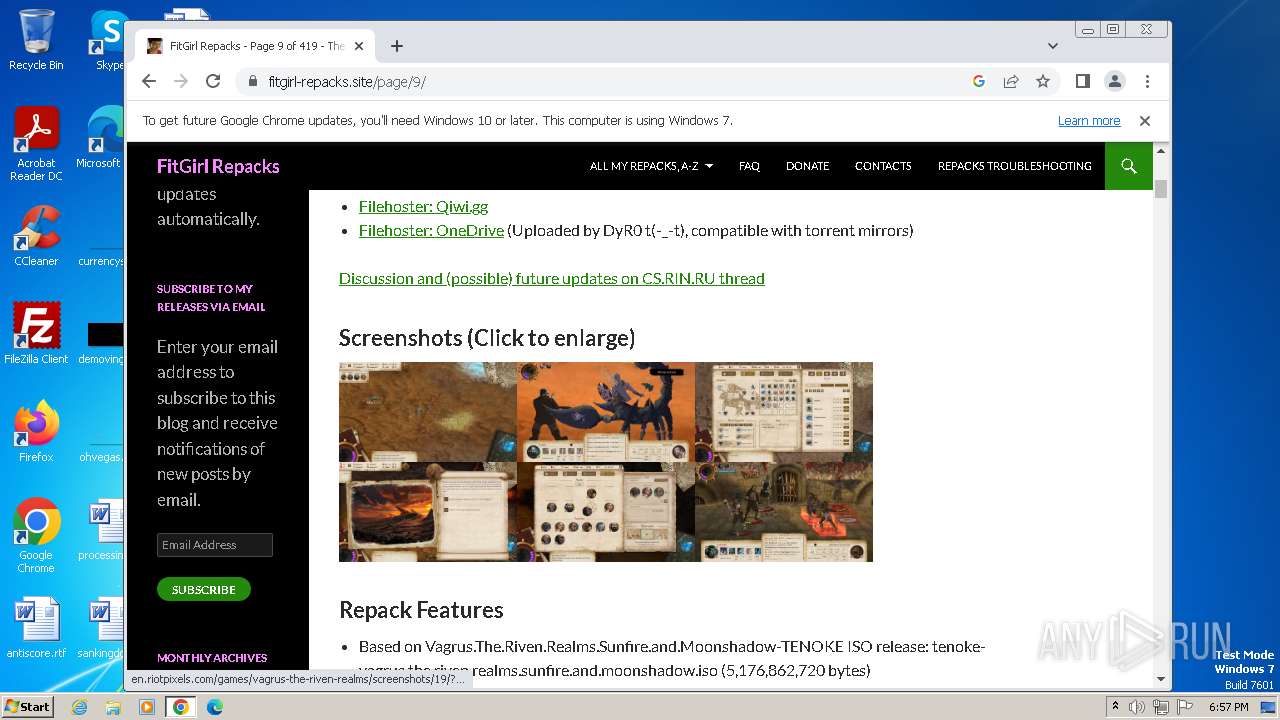Expand the tab search chevron
Image resolution: width=1280 pixels, height=720 pixels.
coord(1053,46)
